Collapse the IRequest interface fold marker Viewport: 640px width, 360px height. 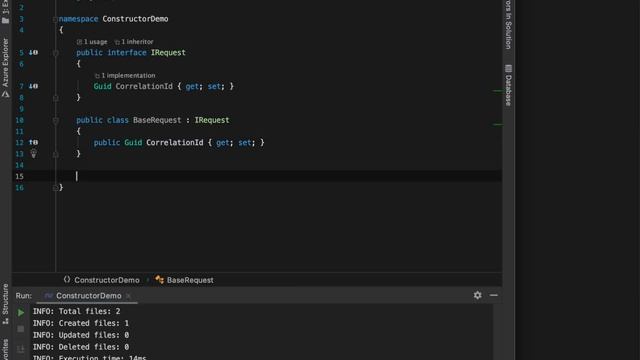(x=56, y=53)
